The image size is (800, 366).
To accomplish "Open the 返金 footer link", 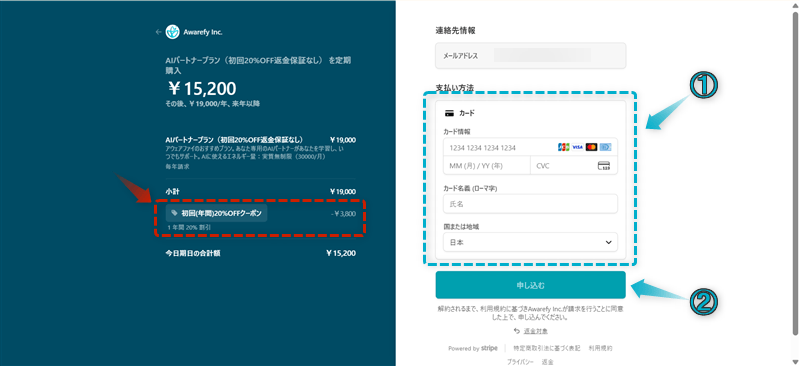I will click(547, 362).
